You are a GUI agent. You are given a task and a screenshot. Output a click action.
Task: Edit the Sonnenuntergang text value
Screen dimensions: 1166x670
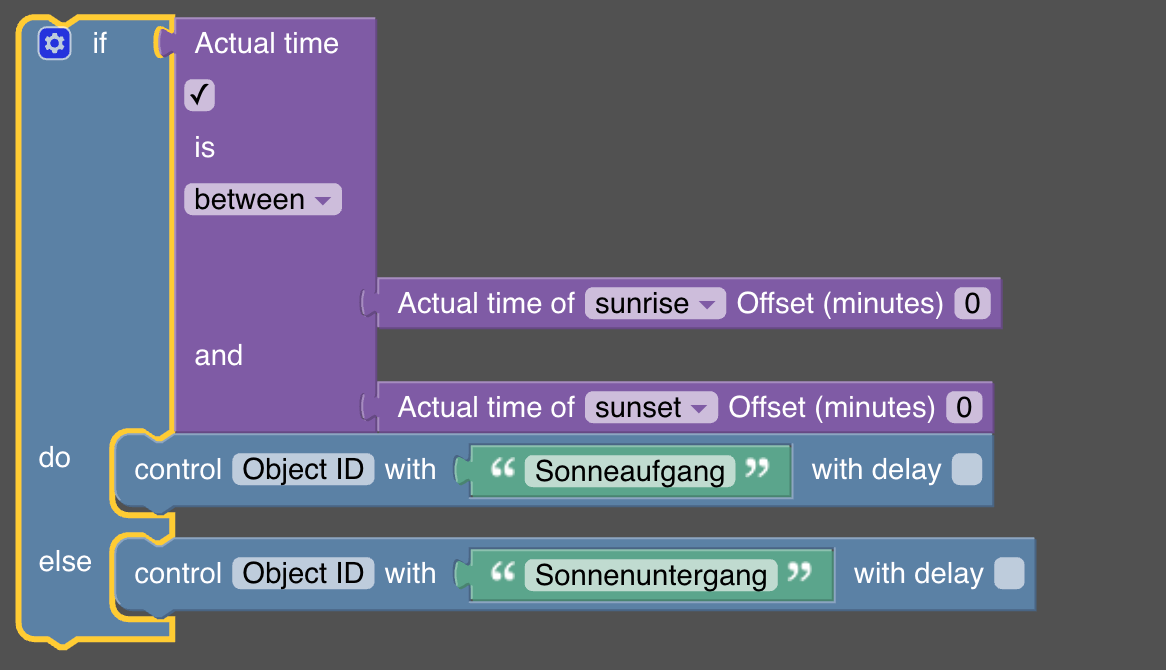pos(651,576)
